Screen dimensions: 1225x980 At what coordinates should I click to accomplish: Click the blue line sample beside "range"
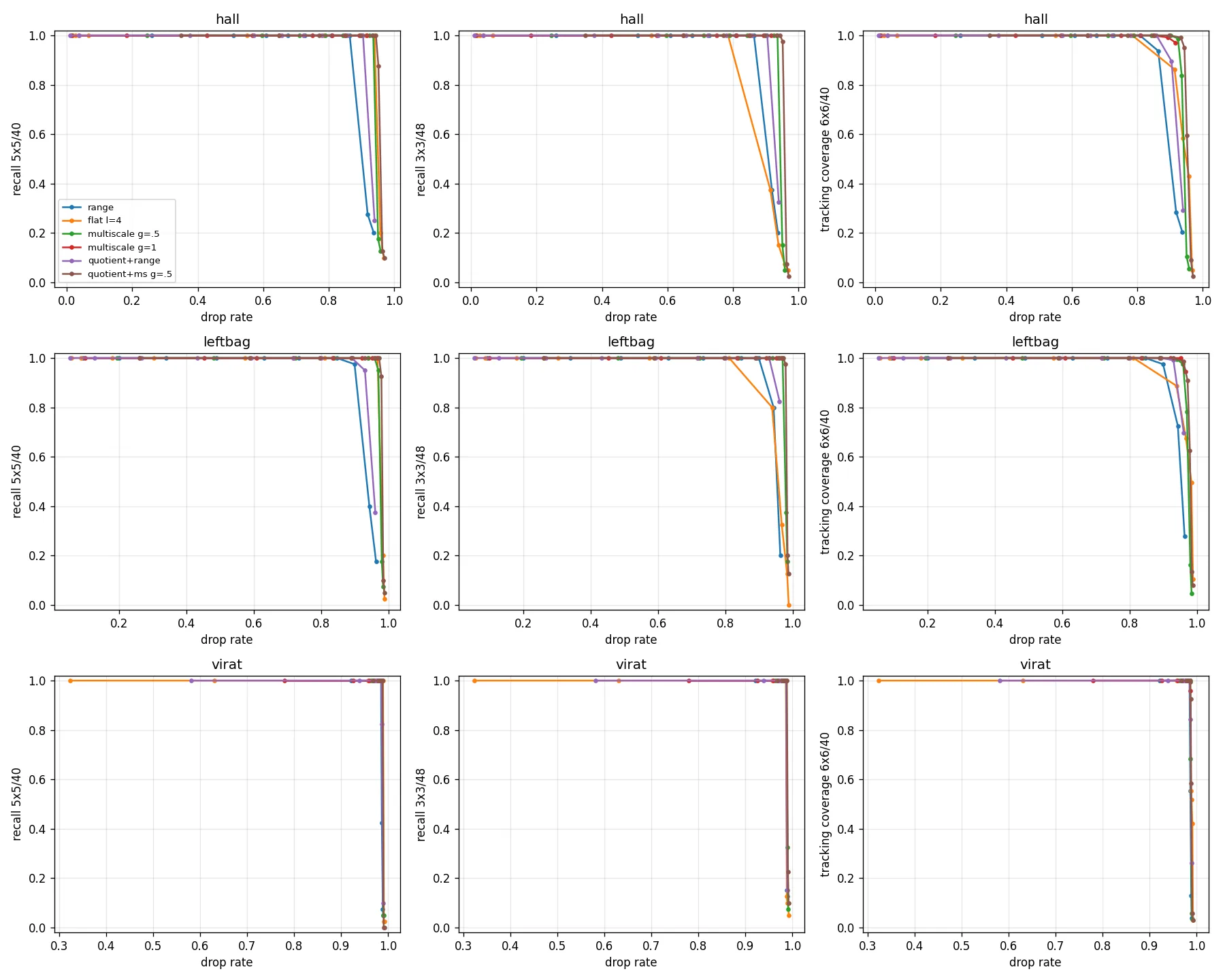(x=71, y=208)
